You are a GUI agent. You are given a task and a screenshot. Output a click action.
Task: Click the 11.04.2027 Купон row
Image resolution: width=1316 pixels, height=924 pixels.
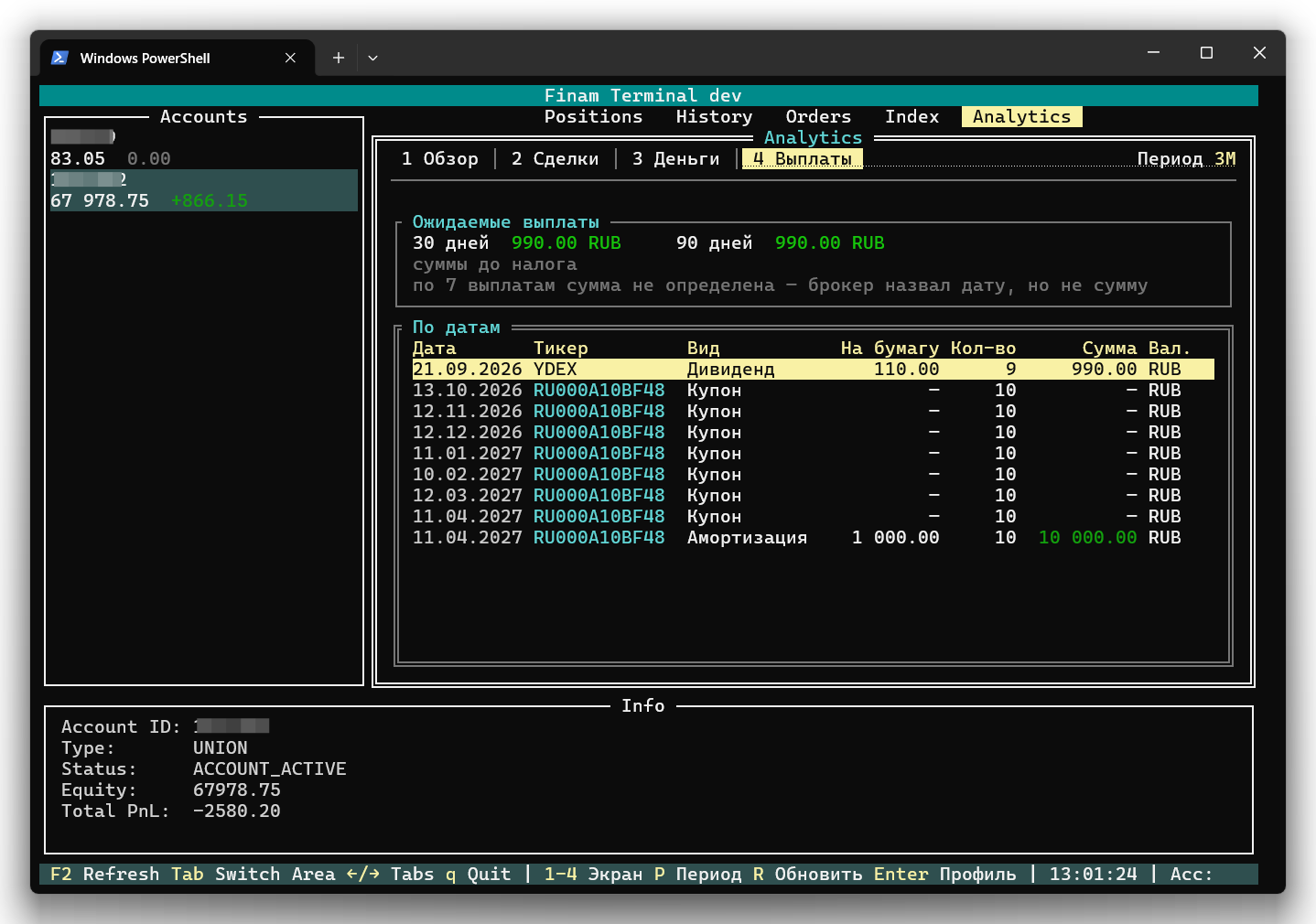pyautogui.click(x=813, y=517)
